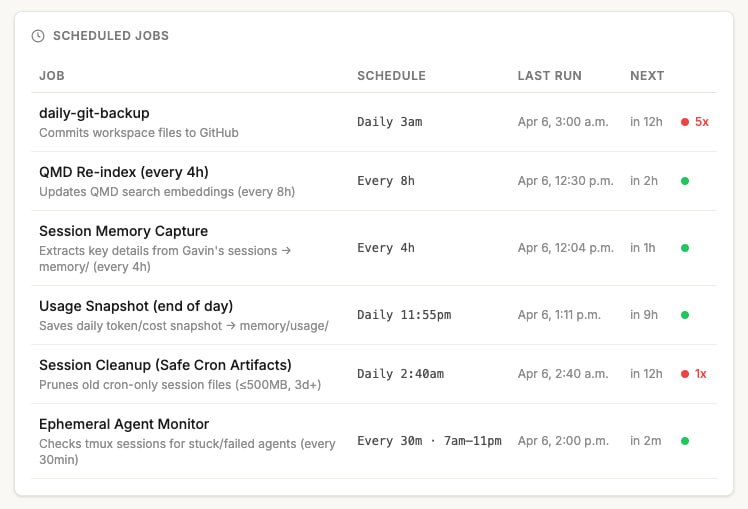Click last run 'Apr 6, 3:00 a.m.'
748x509 pixels.
[x=563, y=122]
